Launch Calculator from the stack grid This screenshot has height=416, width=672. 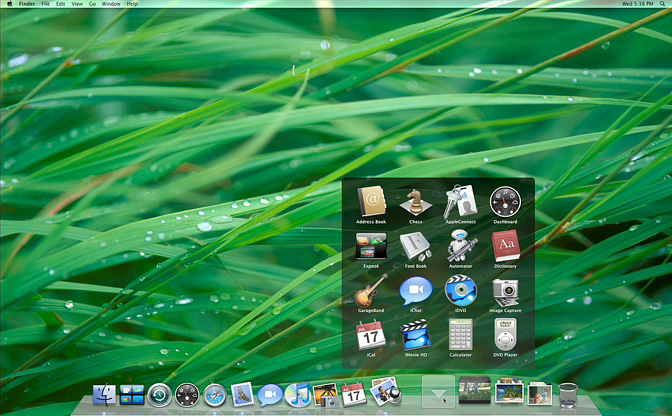point(461,334)
